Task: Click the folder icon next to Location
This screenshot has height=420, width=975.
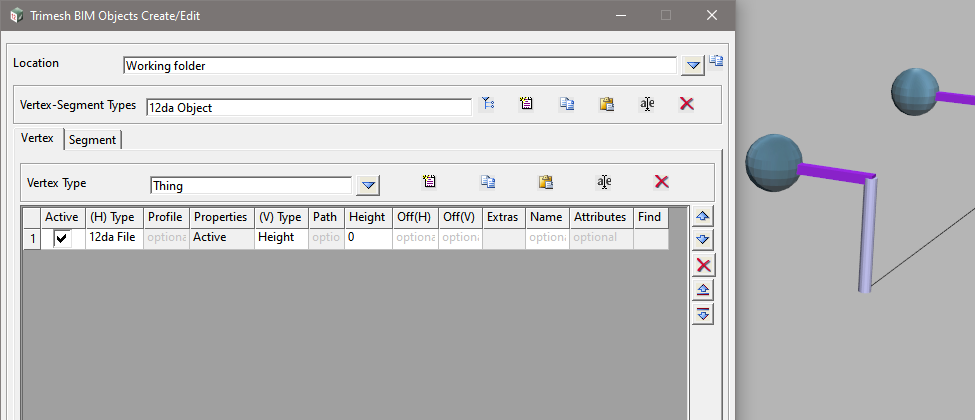Action: pos(717,62)
